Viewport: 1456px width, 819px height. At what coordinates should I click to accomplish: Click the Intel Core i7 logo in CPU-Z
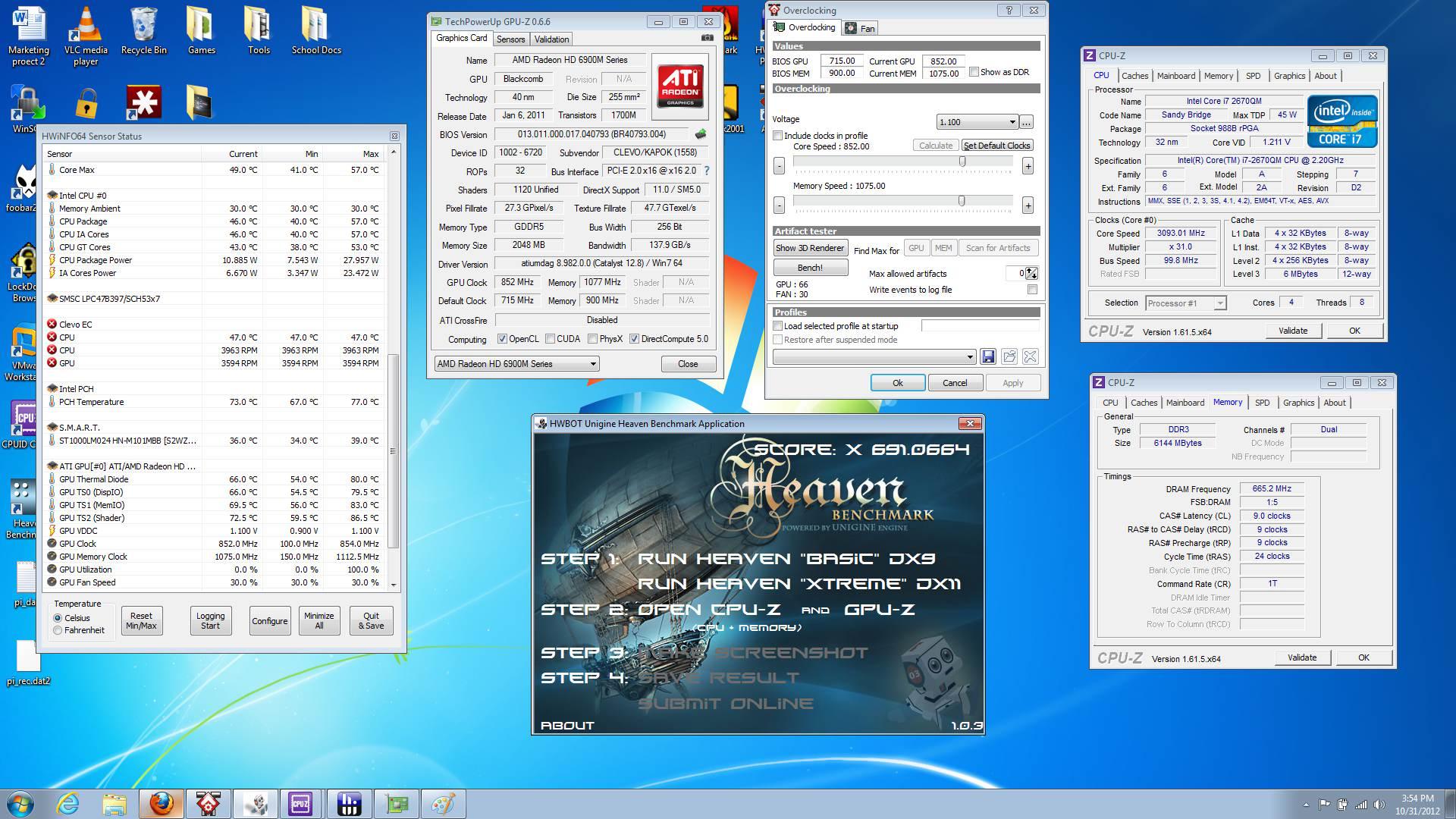[1341, 121]
